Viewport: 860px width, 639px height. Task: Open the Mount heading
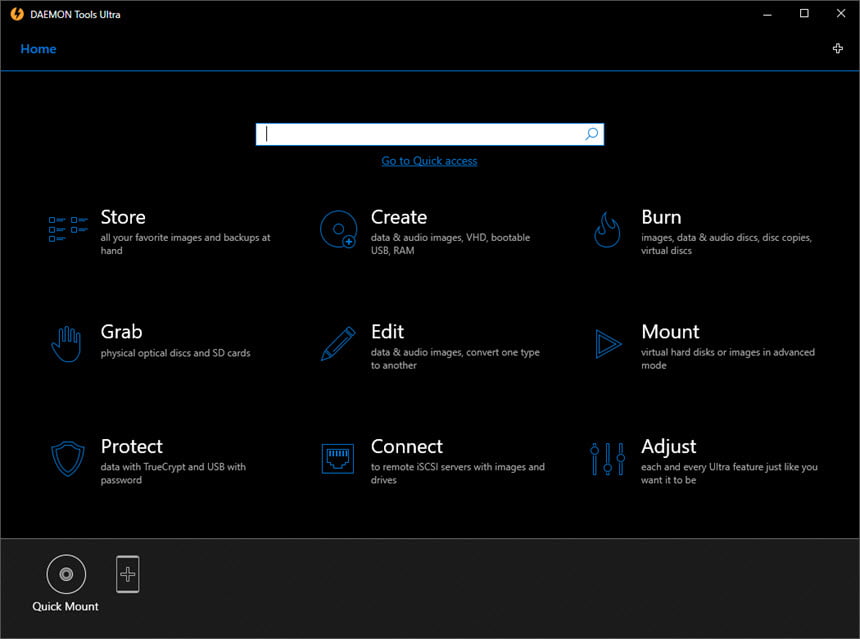(671, 332)
